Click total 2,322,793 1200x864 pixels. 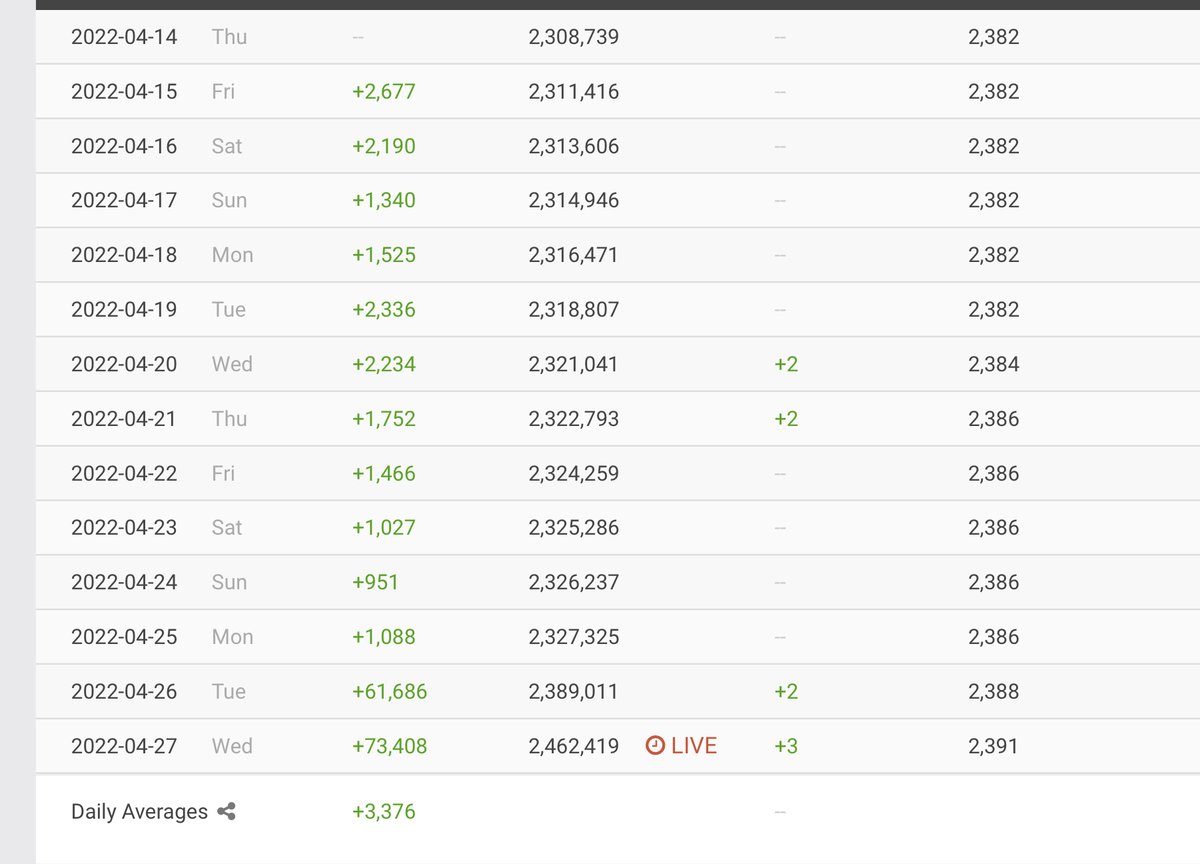point(574,419)
